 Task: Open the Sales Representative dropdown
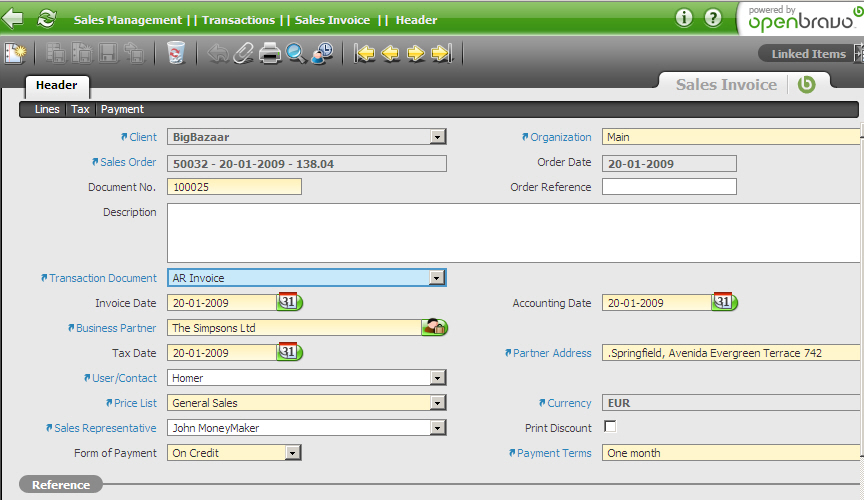pyautogui.click(x=438, y=428)
